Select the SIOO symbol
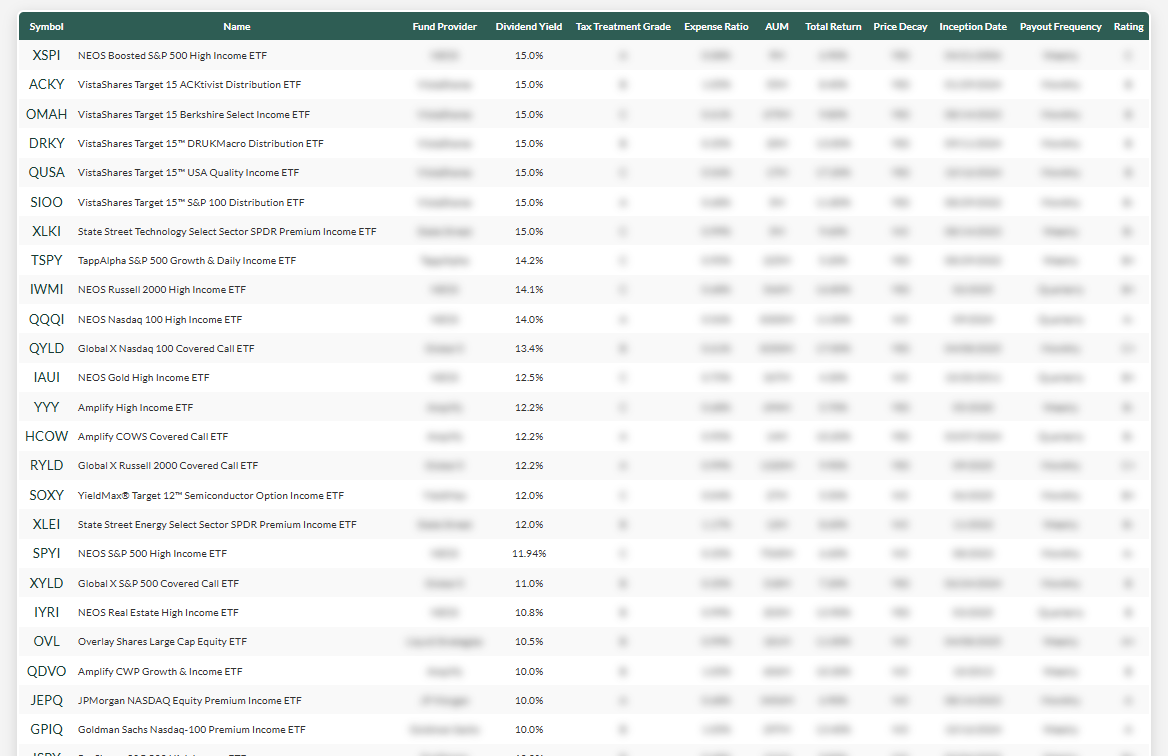The height and width of the screenshot is (756, 1168). point(46,203)
